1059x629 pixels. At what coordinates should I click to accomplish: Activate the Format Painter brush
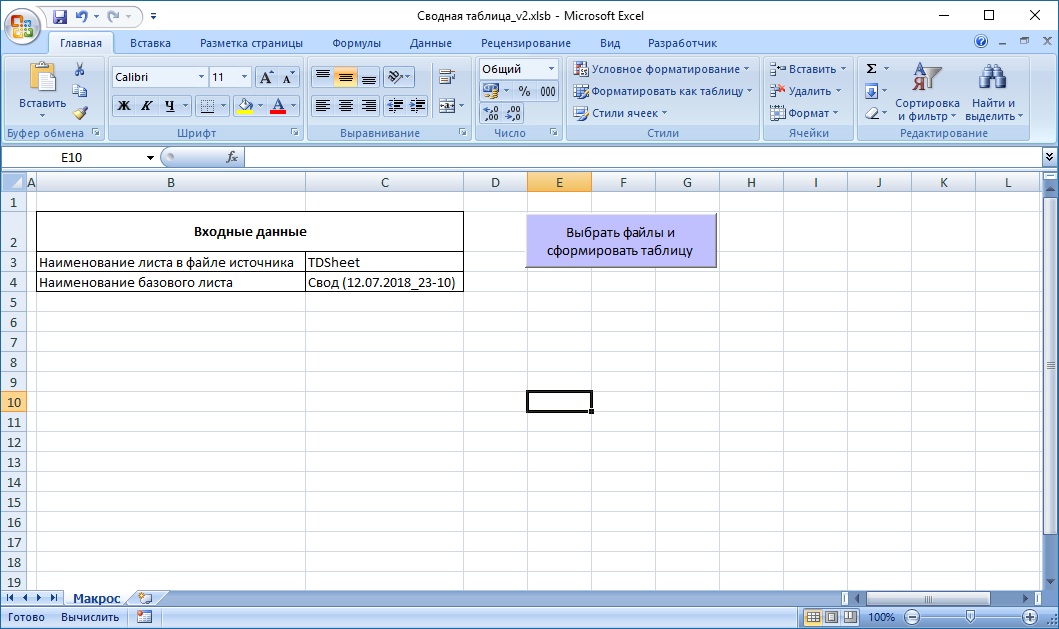point(80,113)
